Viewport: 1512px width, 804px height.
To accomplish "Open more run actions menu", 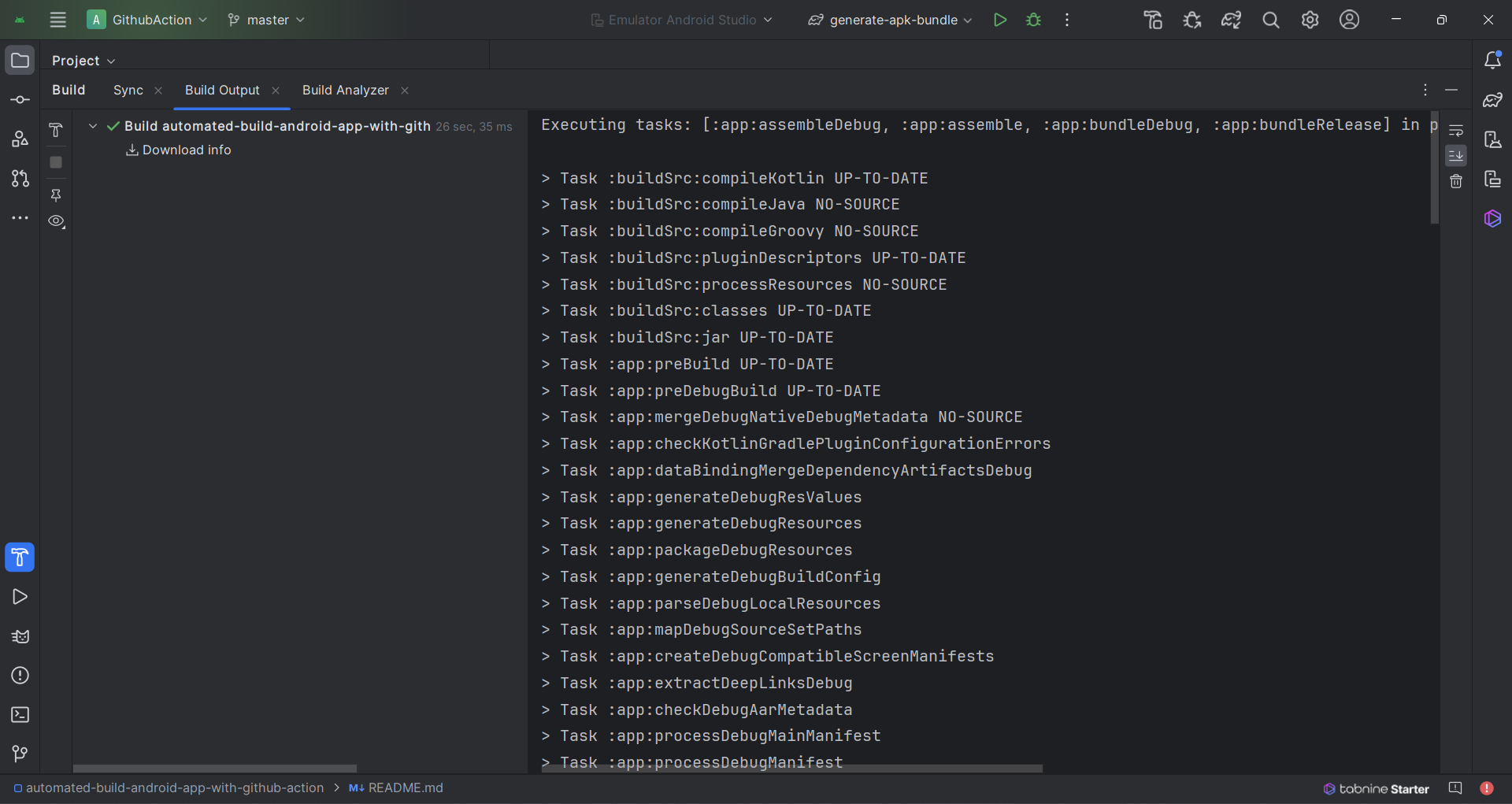I will click(1067, 20).
